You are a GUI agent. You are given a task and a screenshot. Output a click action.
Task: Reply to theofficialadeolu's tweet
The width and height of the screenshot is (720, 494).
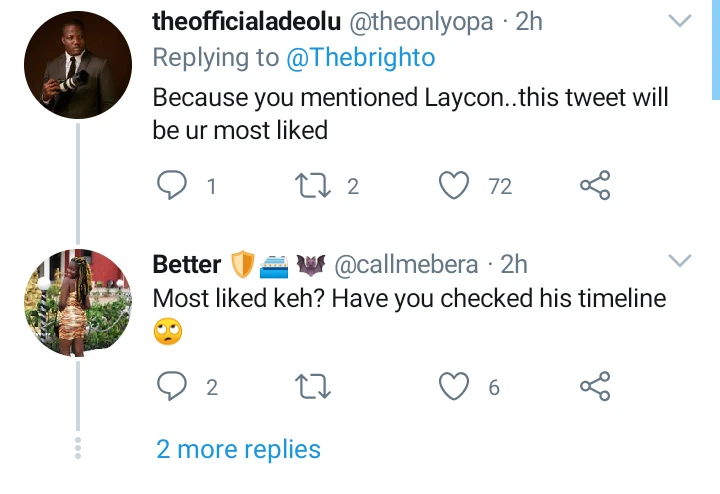(172, 185)
